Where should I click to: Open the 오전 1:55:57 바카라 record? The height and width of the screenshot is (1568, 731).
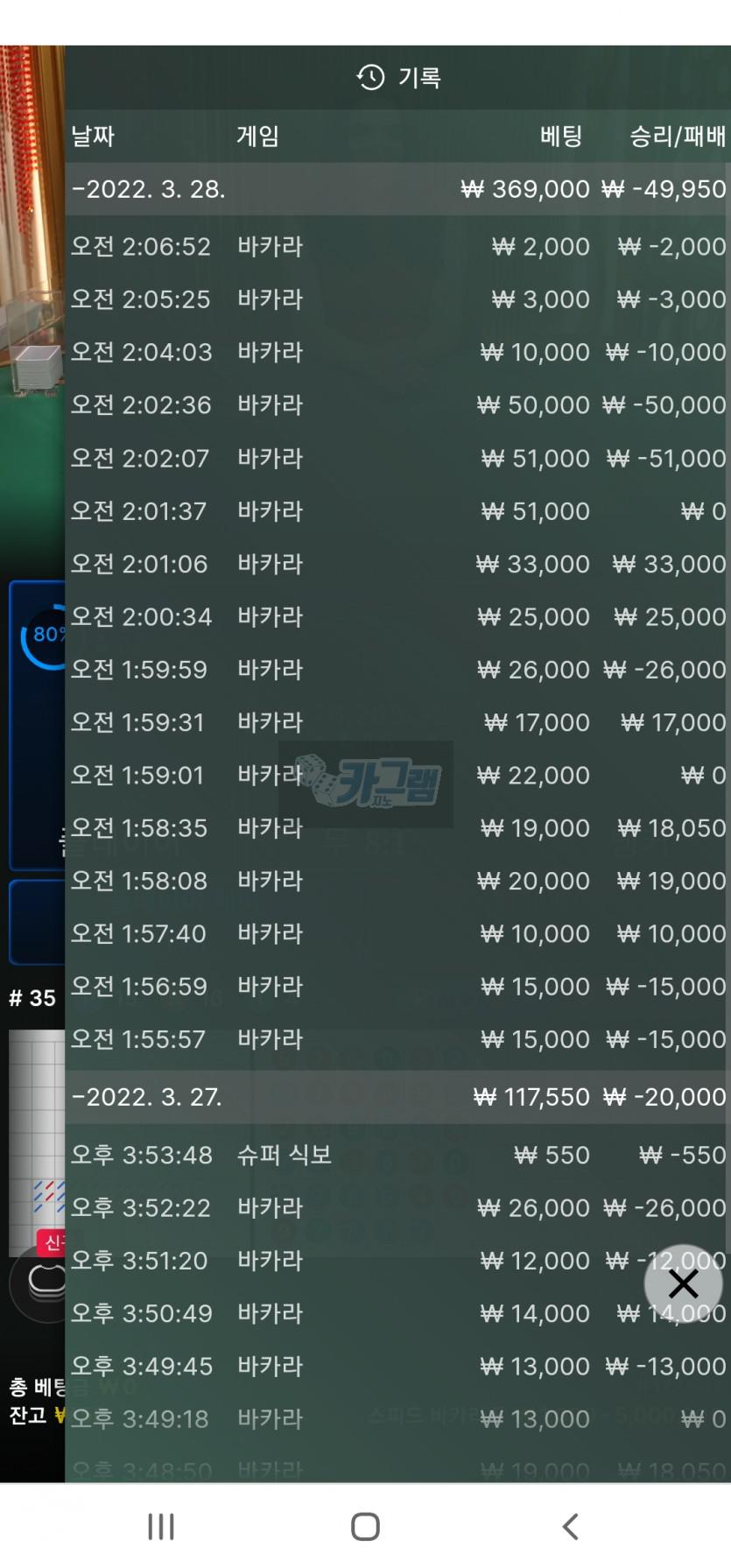pos(397,1039)
